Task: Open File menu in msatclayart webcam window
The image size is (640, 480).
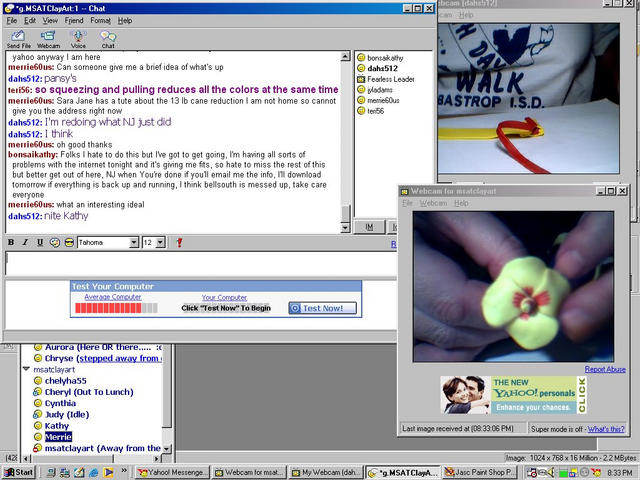Action: tap(407, 203)
